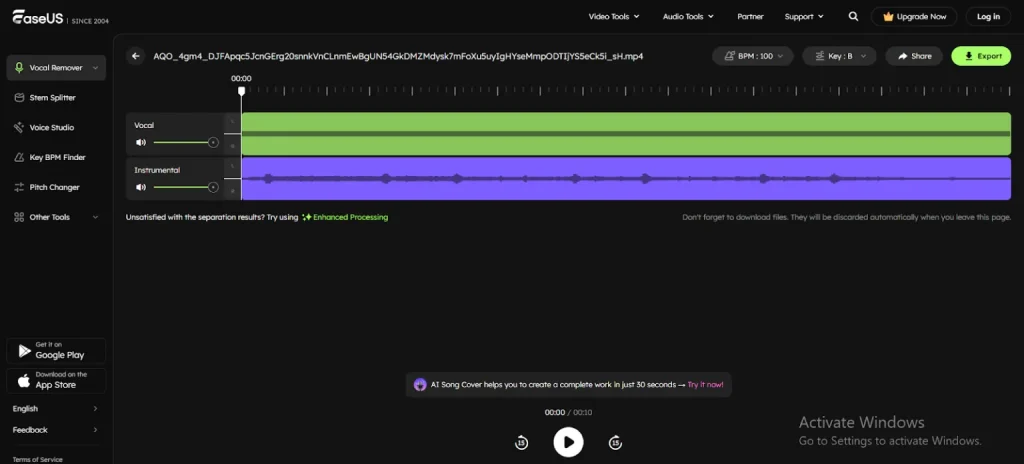Viewport: 1024px width, 464px height.
Task: Expand the Vocal Remover sidebar dropdown
Action: [56, 68]
